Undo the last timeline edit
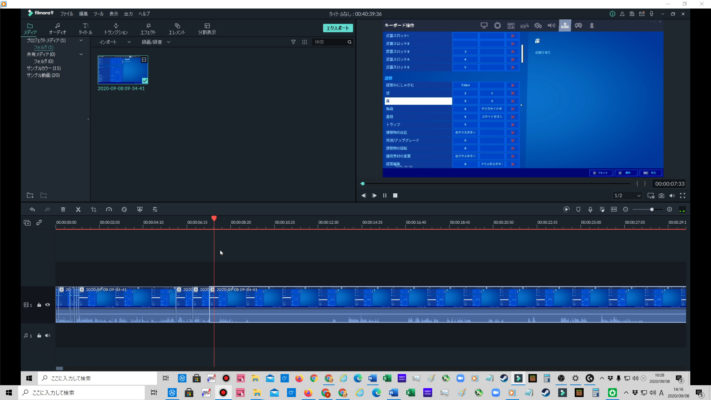Image resolution: width=711 pixels, height=400 pixels. point(32,210)
